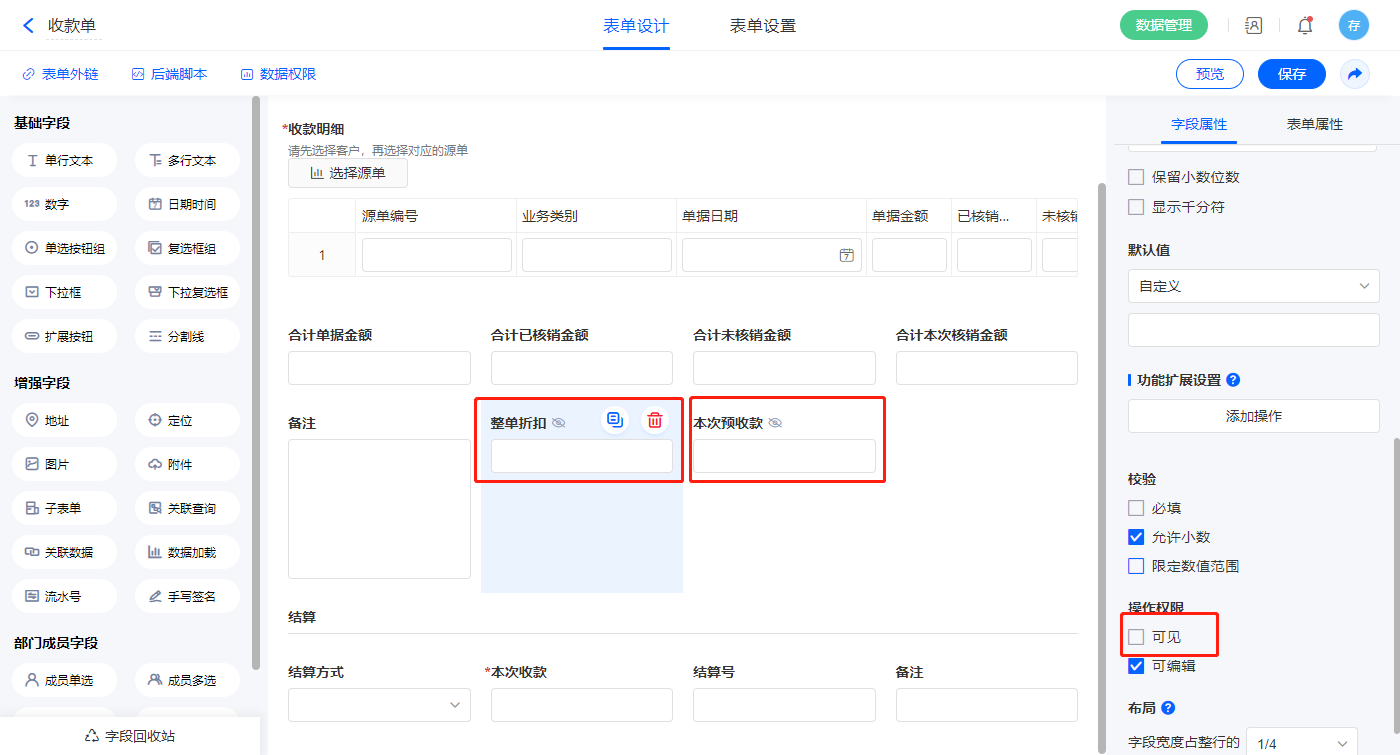The width and height of the screenshot is (1400, 755).
Task: Expand the 结算方式 dropdown
Action: [x=379, y=705]
